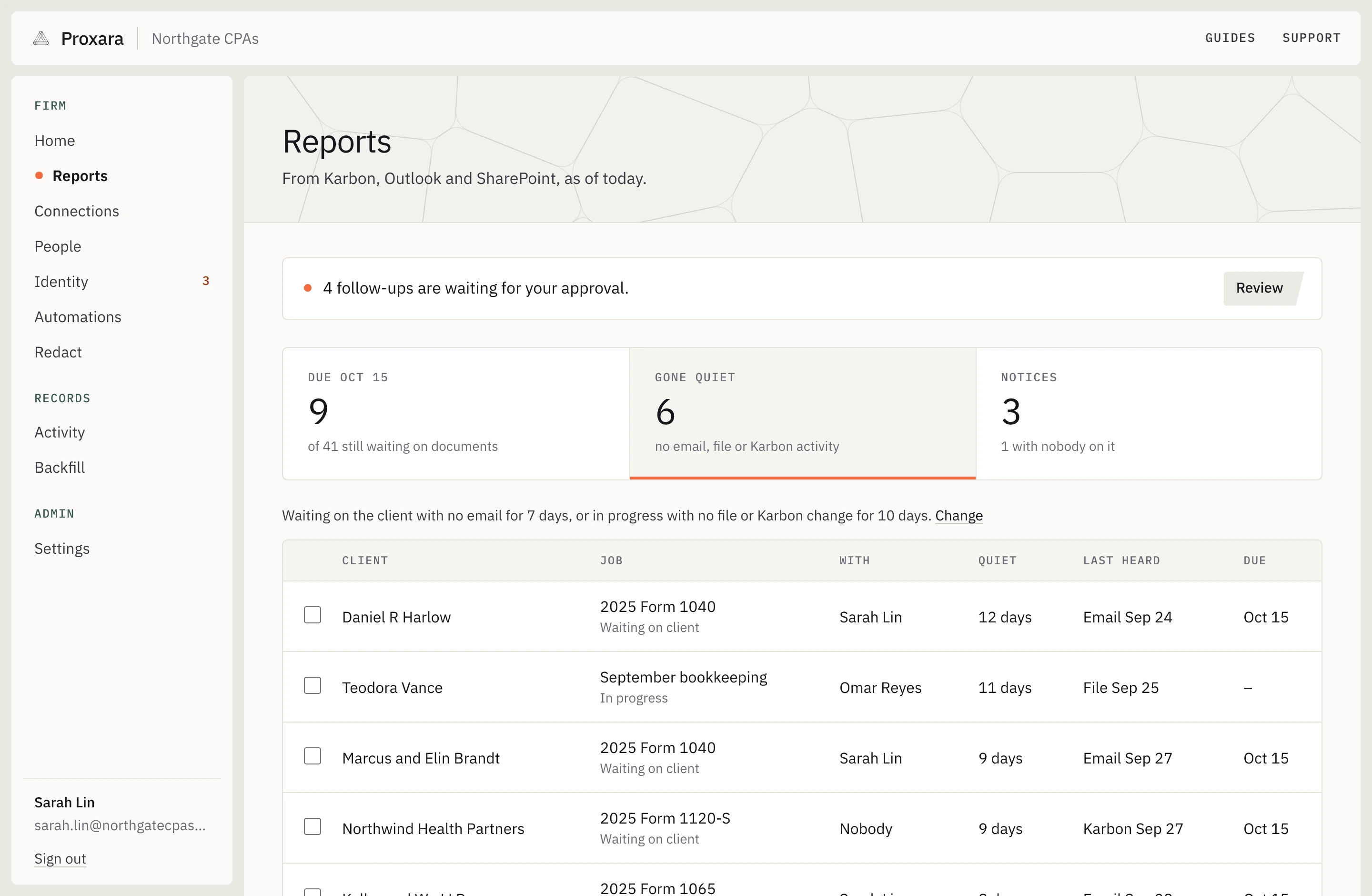
Task: Click client name Marcus and Elin Brandt
Action: tap(421, 758)
